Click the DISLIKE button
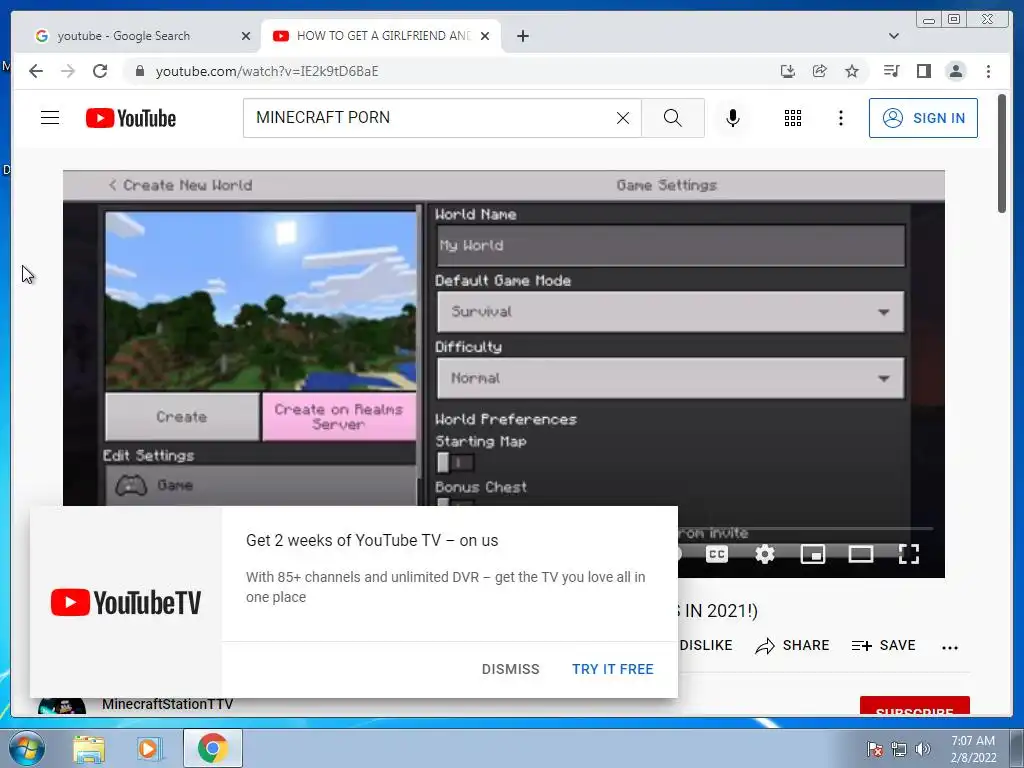 (705, 645)
